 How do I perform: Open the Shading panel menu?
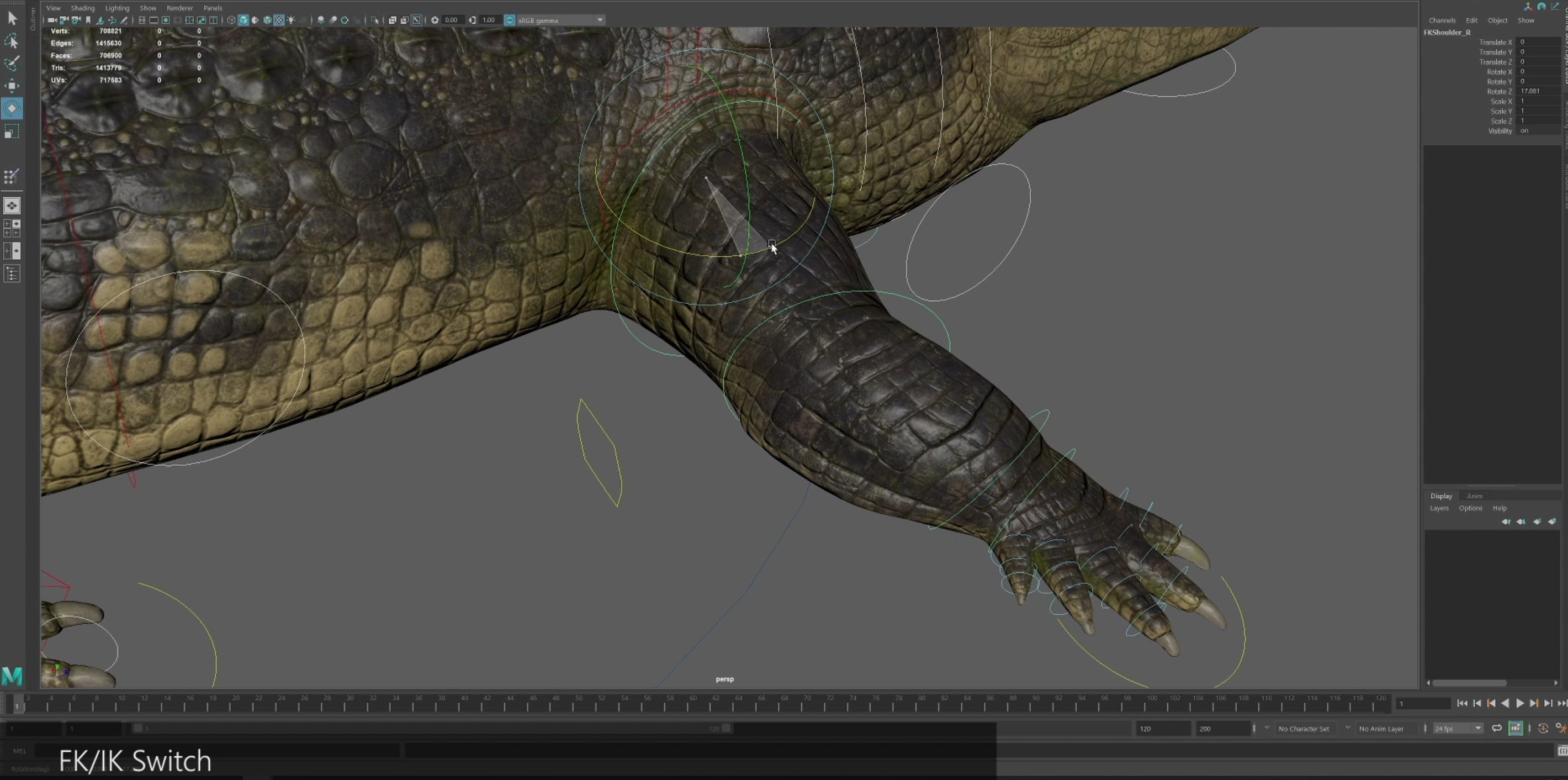pos(83,8)
